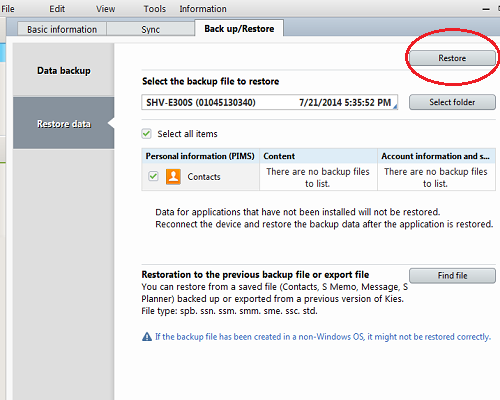
Task: Click the Find file button
Action: pos(452,276)
